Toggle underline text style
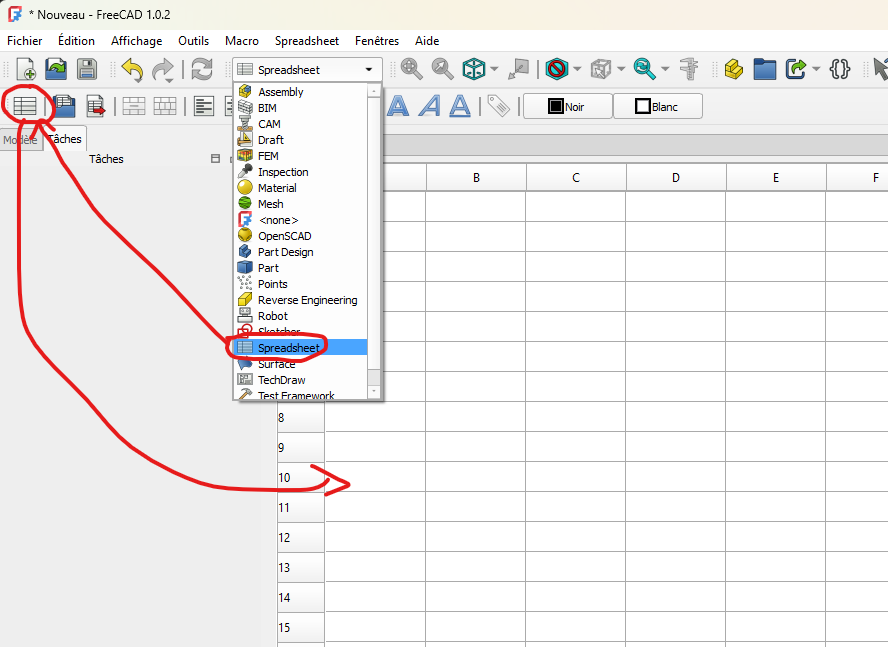The width and height of the screenshot is (888, 647). [460, 106]
